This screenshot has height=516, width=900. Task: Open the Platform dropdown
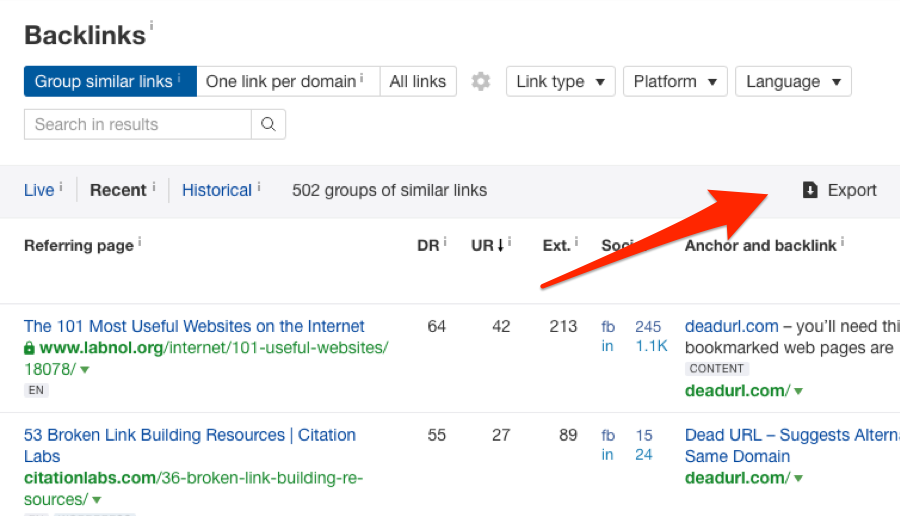(x=675, y=82)
